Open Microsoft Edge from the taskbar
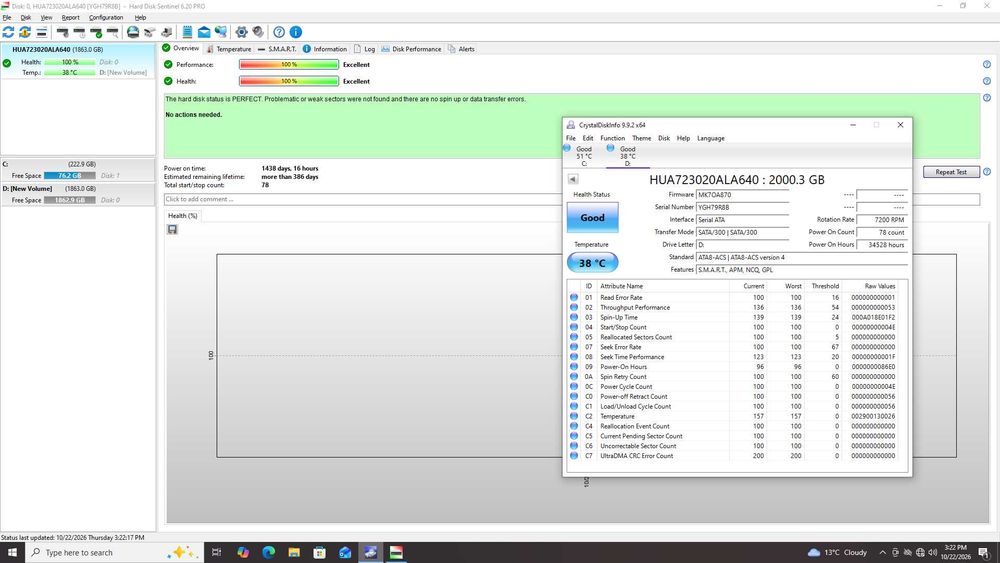Viewport: 1000px width, 563px height. pos(268,552)
